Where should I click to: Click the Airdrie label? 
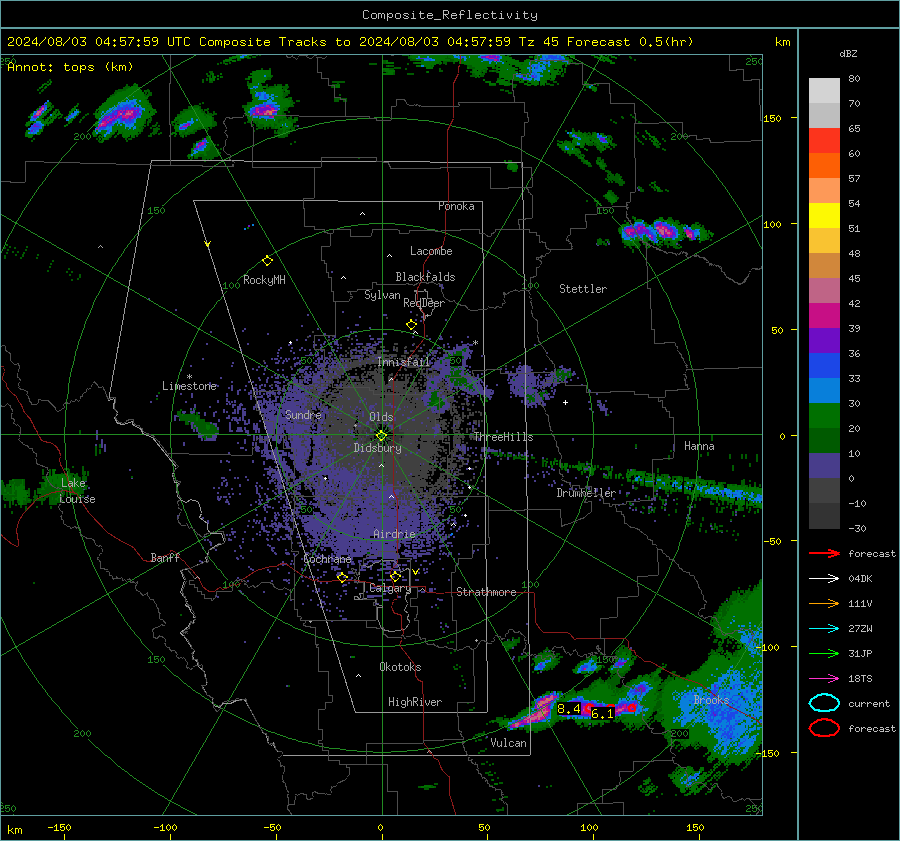pos(394,534)
